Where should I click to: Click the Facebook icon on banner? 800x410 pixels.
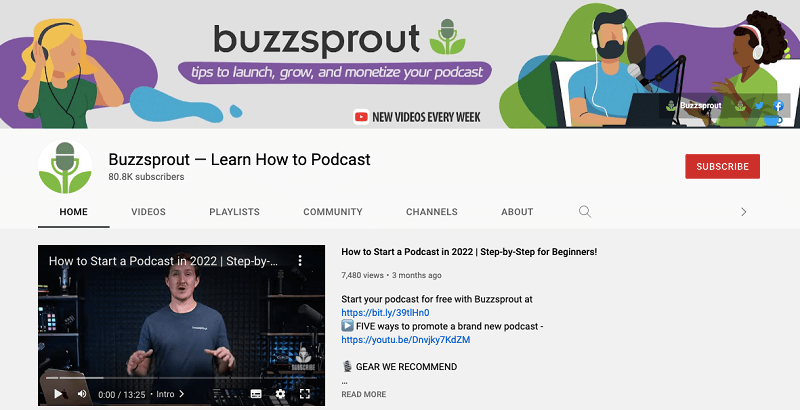point(778,106)
